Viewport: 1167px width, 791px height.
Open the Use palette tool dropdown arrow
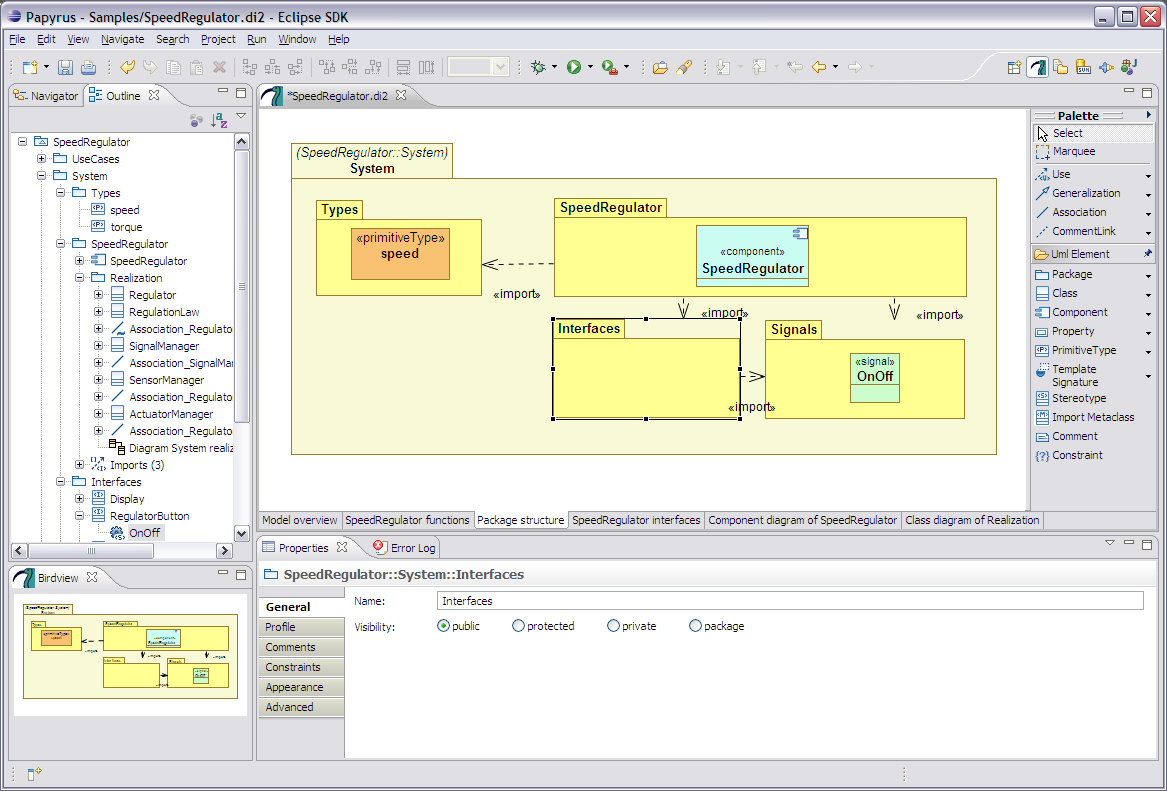pos(1148,176)
